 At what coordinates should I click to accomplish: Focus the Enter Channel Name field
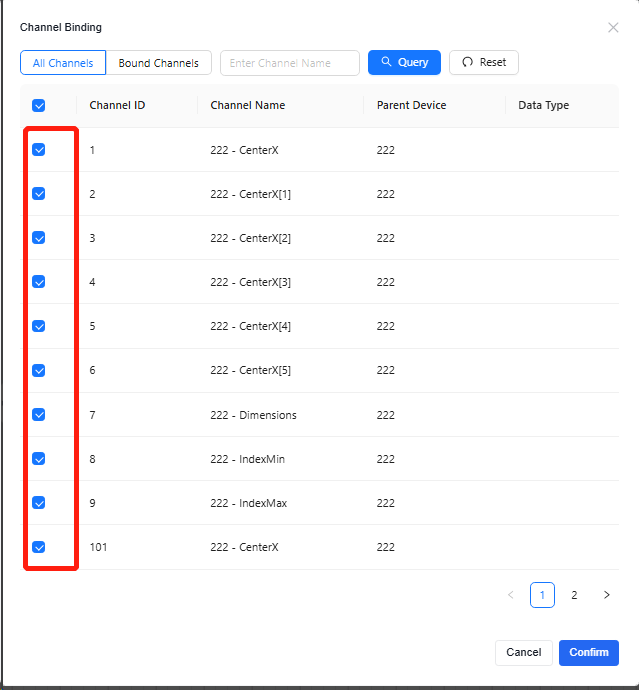click(x=290, y=63)
